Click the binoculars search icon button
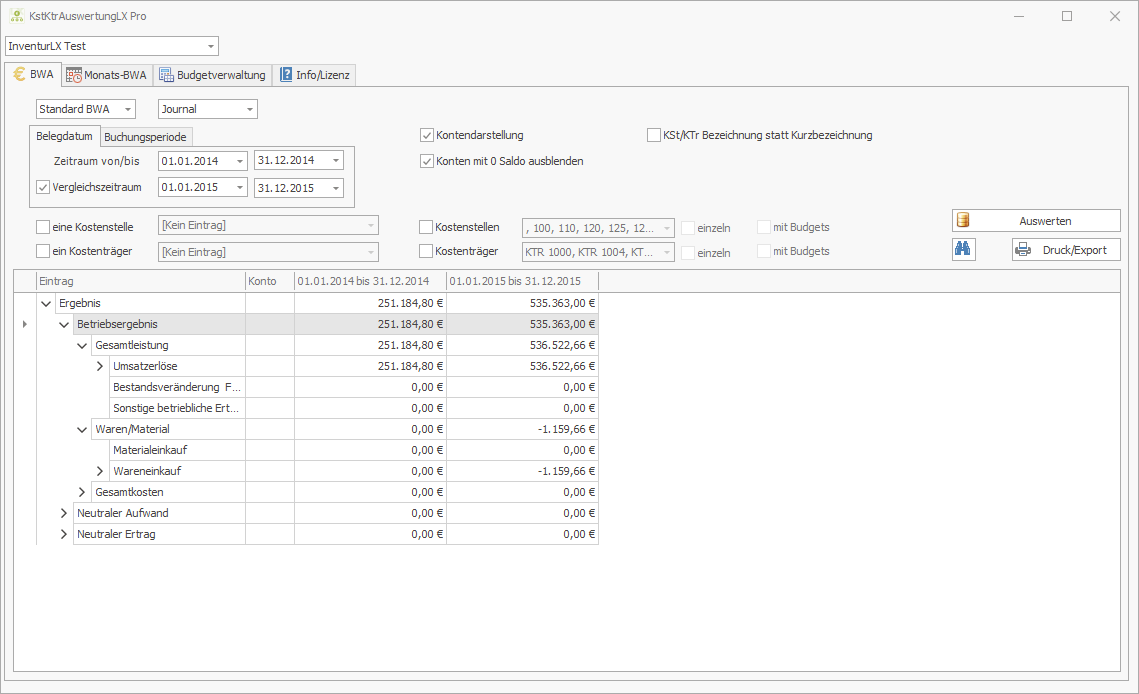 (963, 250)
